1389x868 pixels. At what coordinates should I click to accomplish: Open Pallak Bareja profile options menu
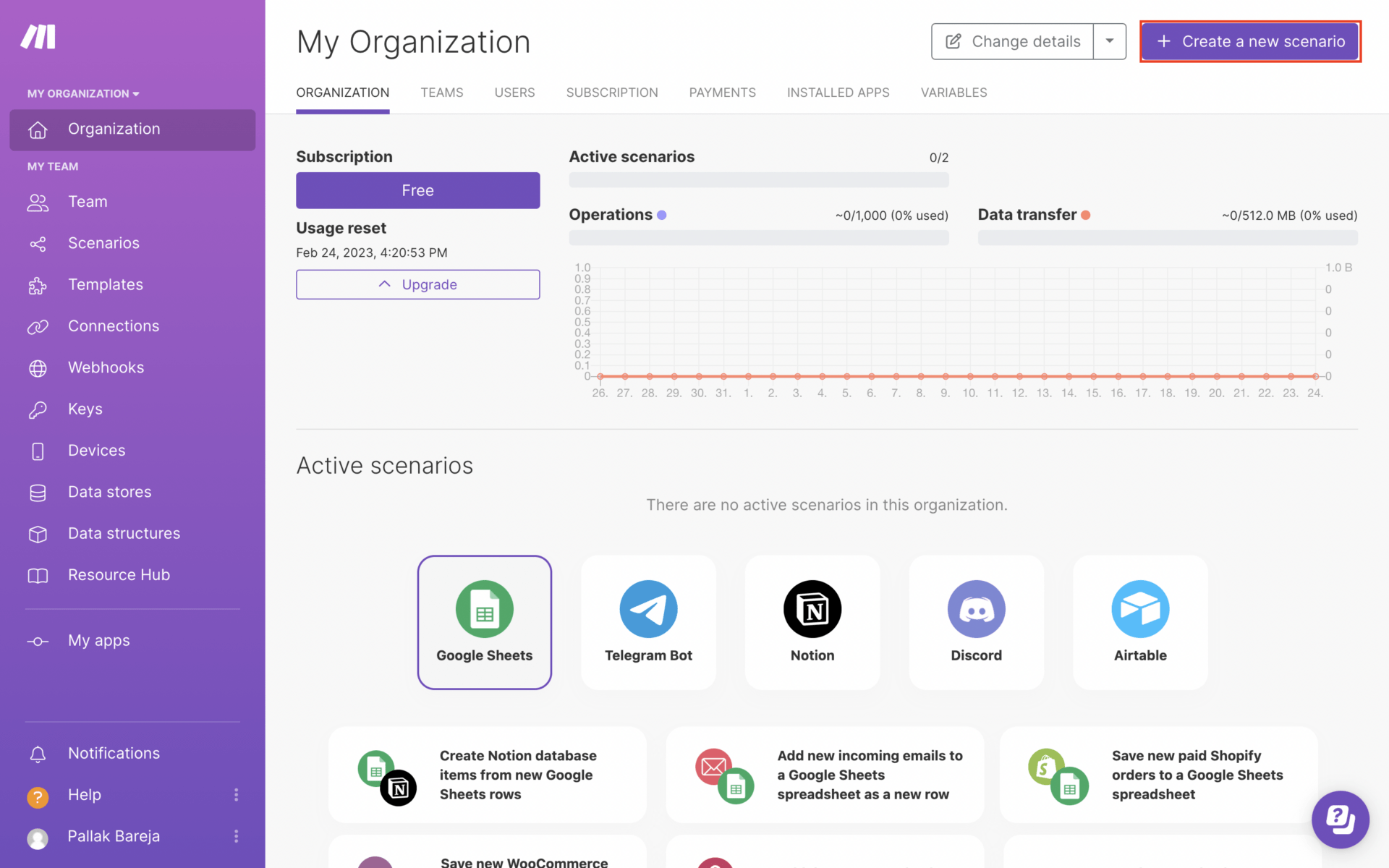(x=236, y=836)
